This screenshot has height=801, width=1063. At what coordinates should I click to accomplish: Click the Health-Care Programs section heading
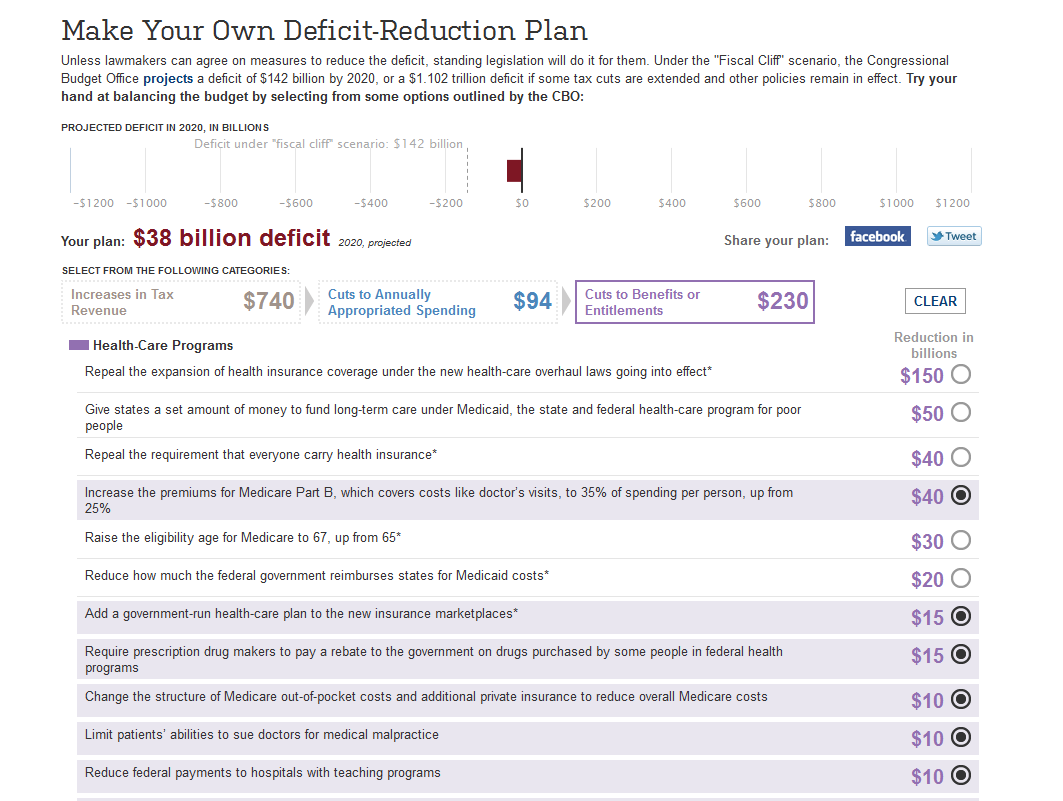point(162,346)
